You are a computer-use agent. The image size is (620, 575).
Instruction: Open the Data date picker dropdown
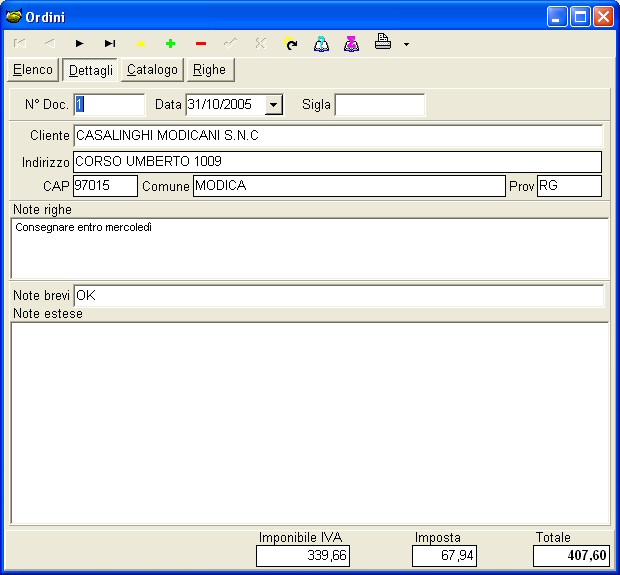274,105
